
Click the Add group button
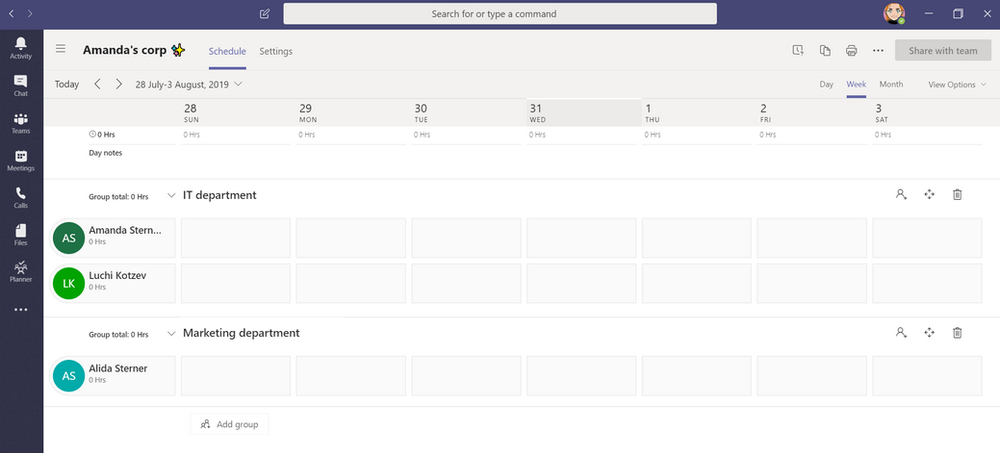click(x=230, y=424)
